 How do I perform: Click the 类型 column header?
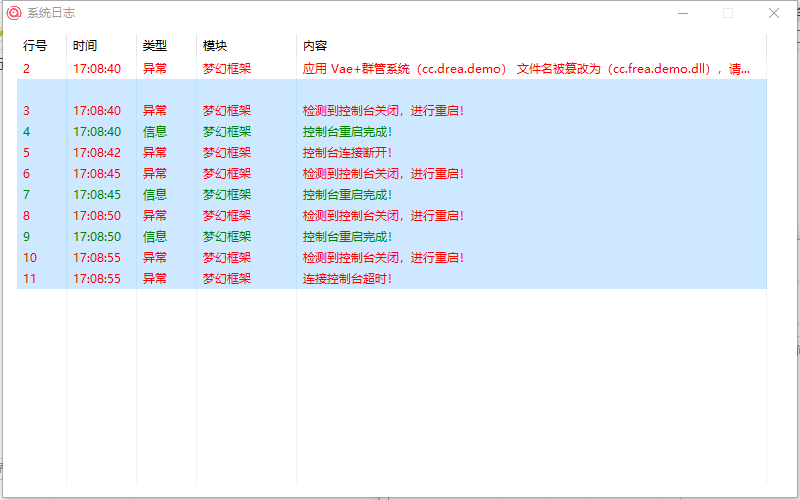pos(155,46)
